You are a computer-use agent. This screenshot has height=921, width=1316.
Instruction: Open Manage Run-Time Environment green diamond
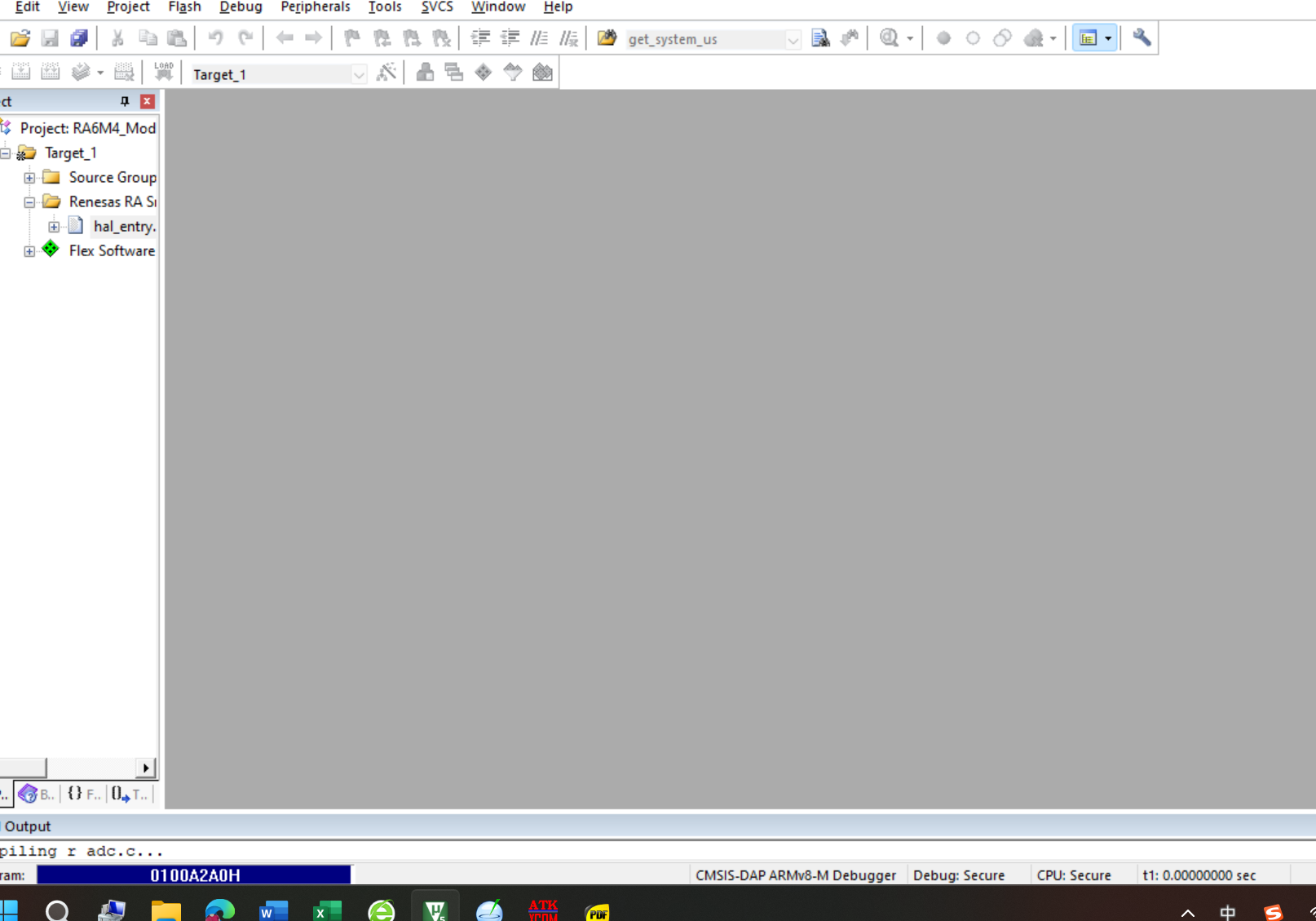click(x=484, y=73)
